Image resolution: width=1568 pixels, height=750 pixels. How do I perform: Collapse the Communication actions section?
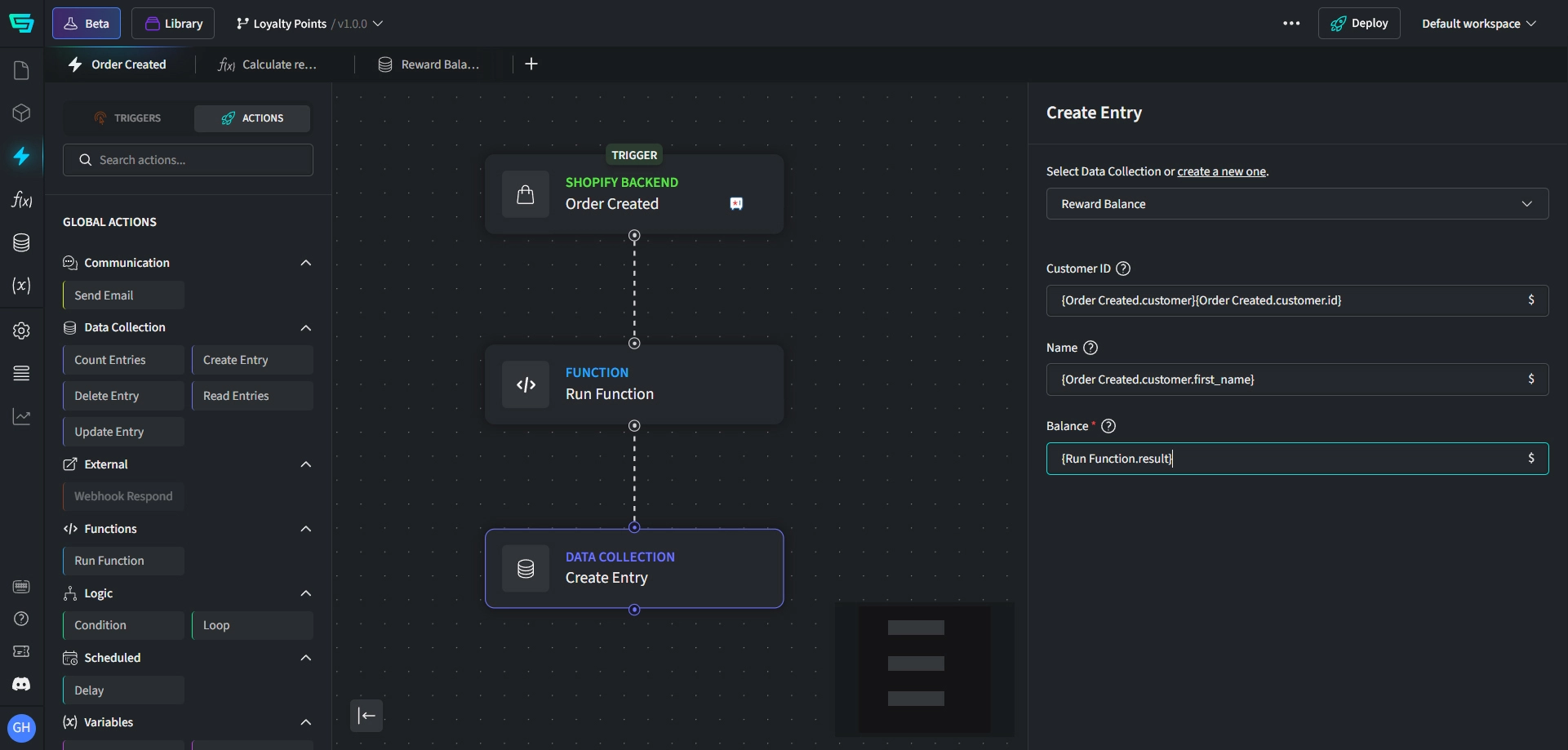pyautogui.click(x=306, y=263)
